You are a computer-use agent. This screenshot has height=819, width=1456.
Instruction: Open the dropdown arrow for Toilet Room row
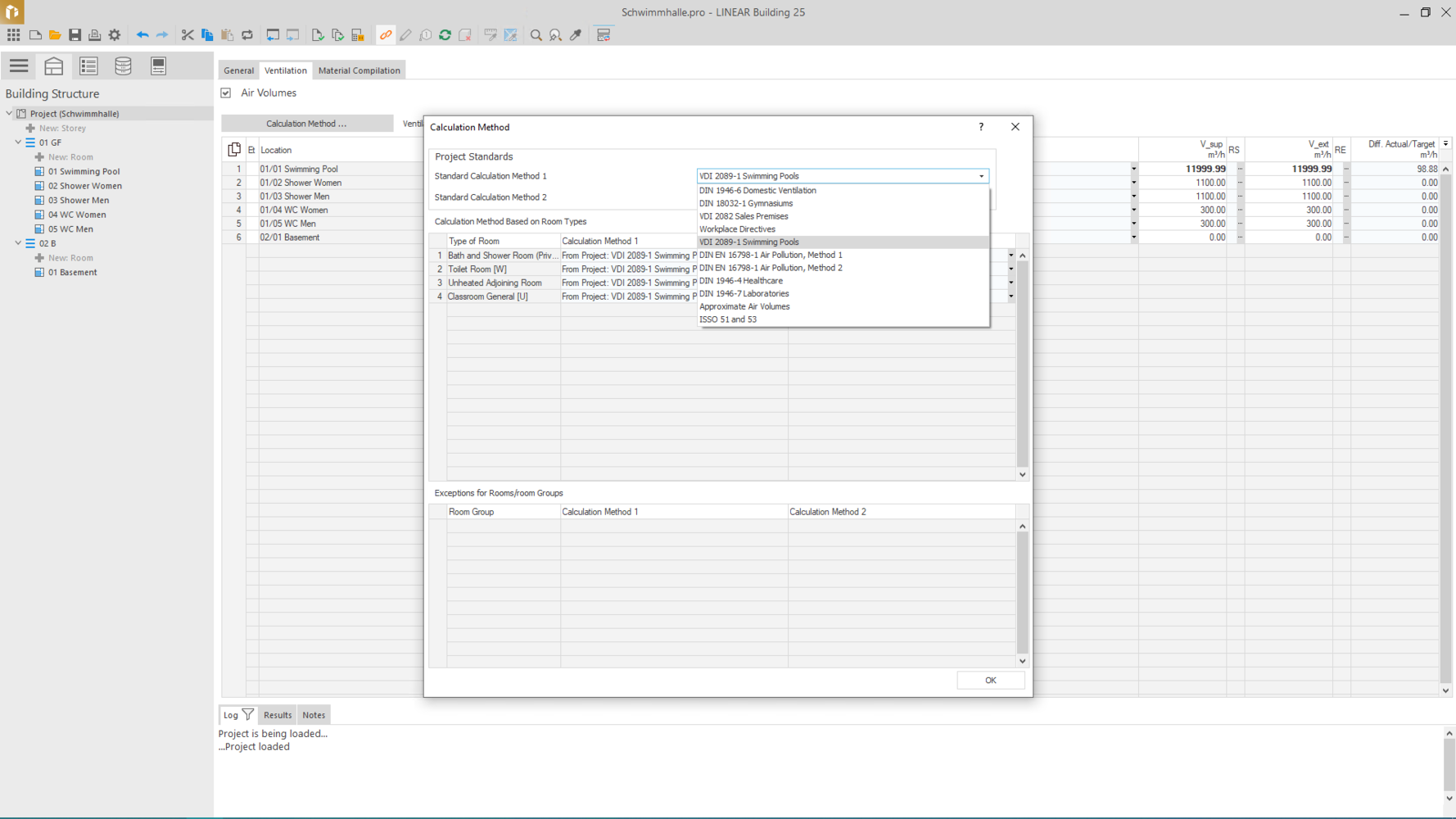(x=1011, y=269)
